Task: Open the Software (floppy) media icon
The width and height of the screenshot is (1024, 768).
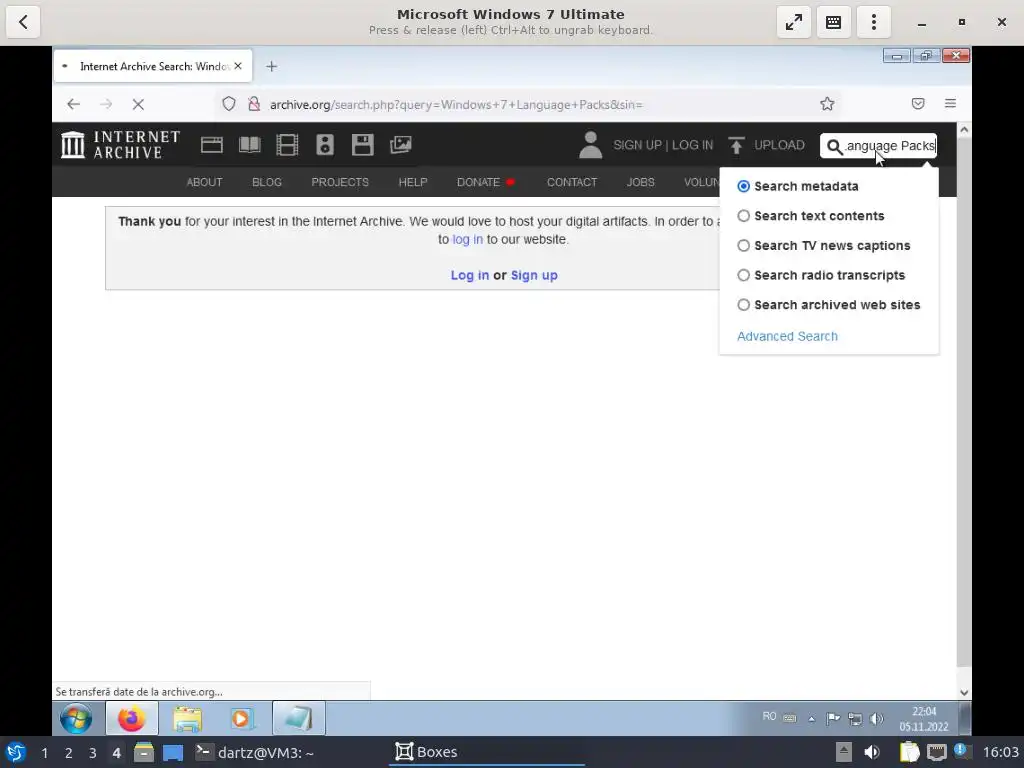Action: click(362, 145)
